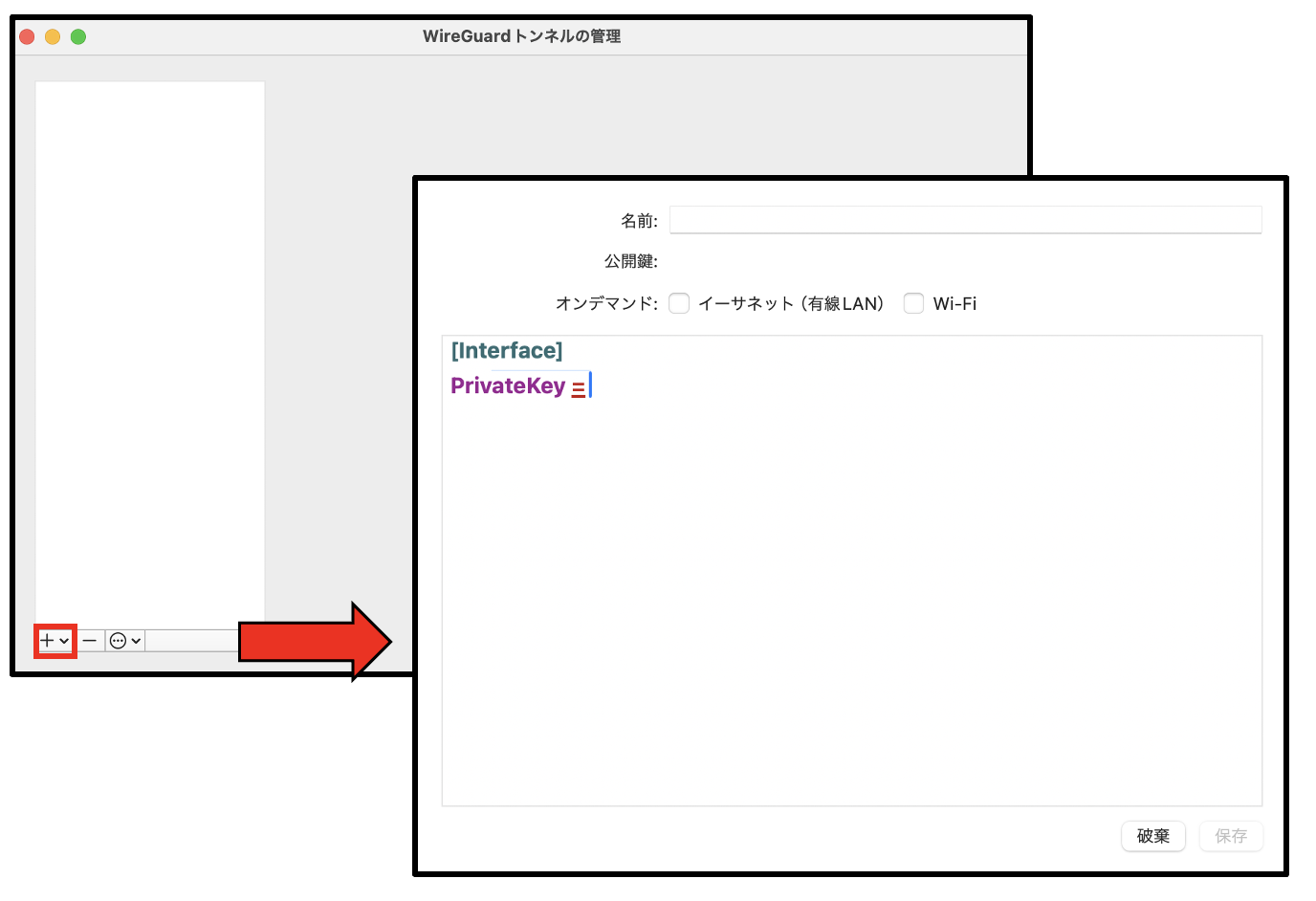Click the minus icon in the bottom toolbar
The width and height of the screenshot is (1316, 901).
[x=89, y=640]
